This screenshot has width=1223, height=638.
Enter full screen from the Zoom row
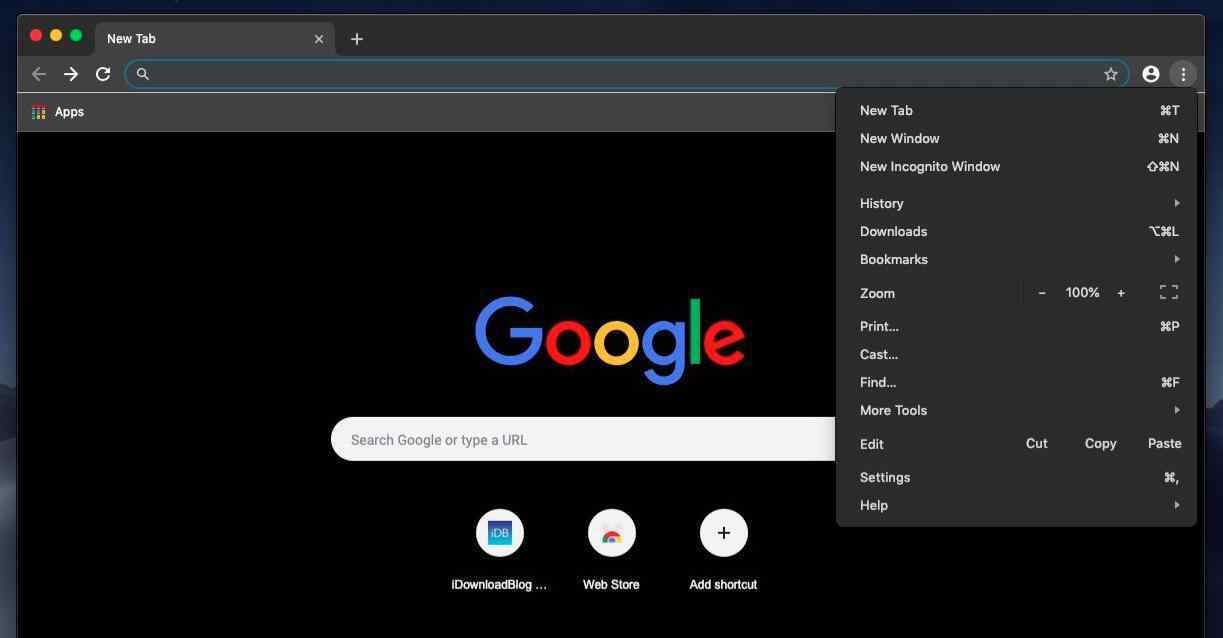tap(1169, 292)
